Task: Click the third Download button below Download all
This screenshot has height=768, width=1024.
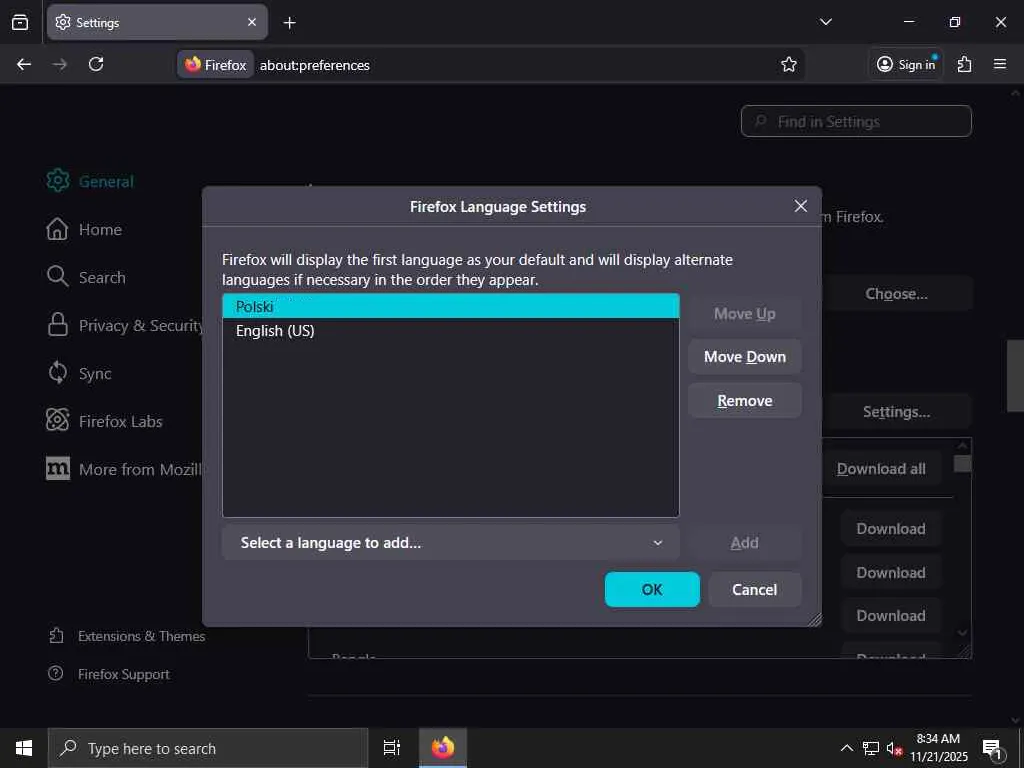Action: (891, 616)
